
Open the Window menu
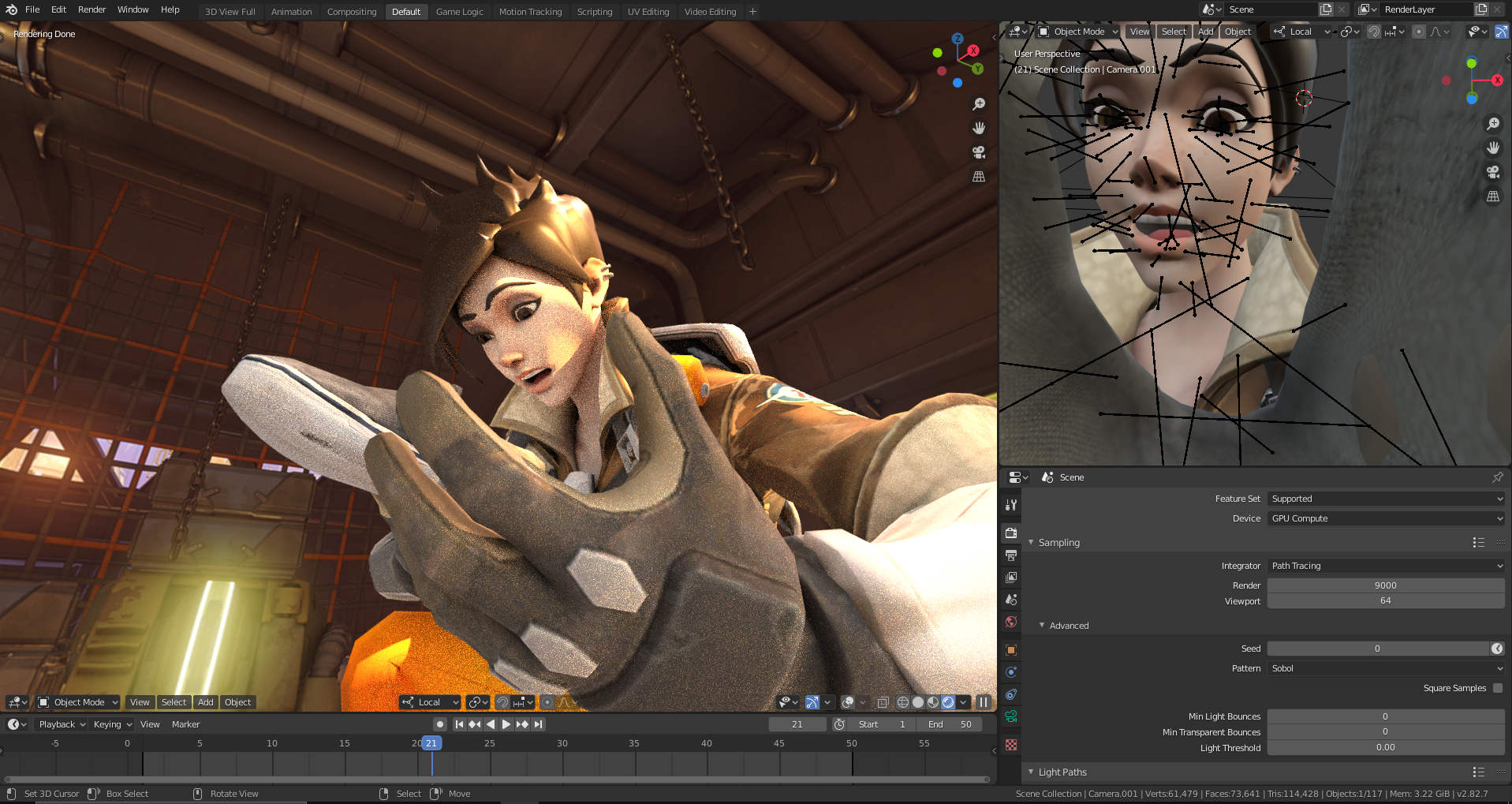(x=133, y=9)
